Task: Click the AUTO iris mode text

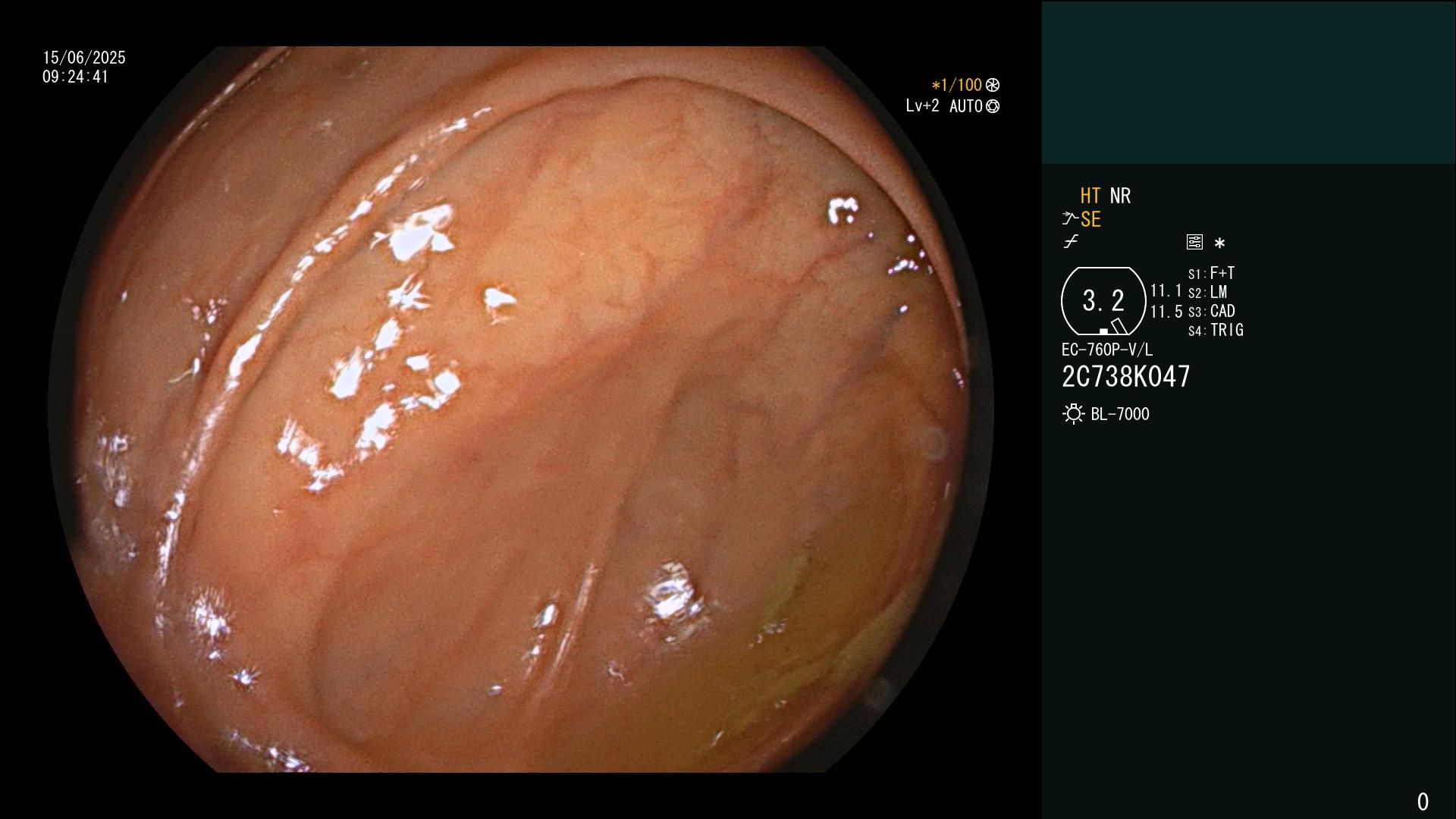Action: 965,106
